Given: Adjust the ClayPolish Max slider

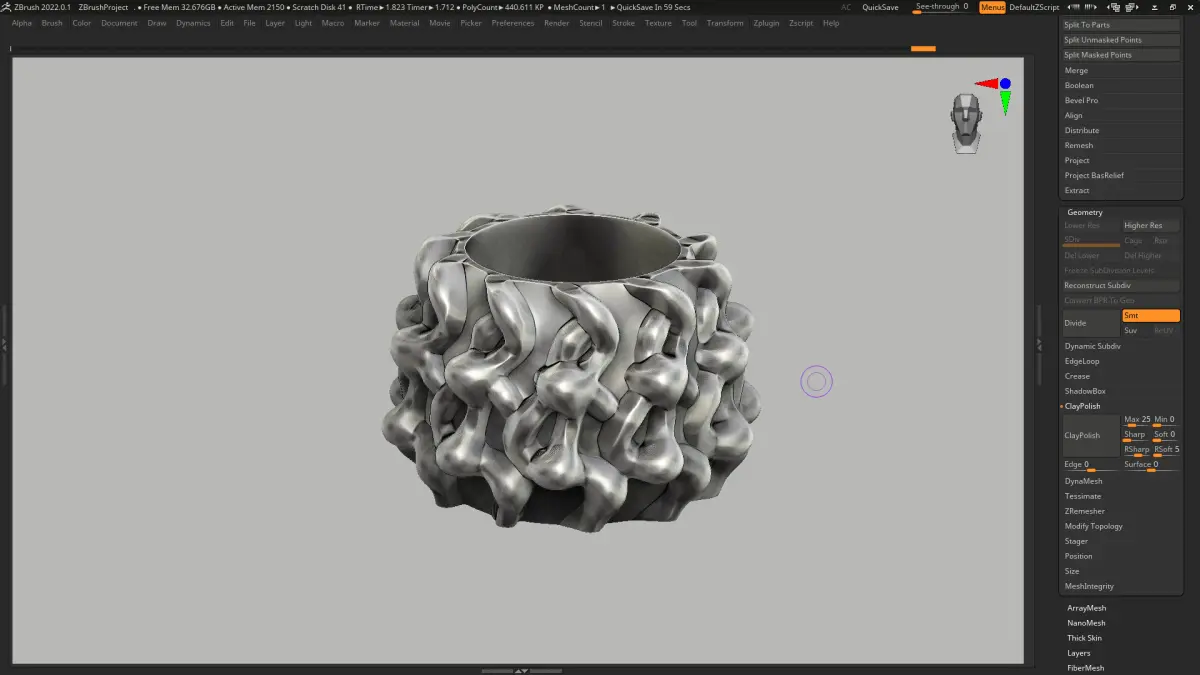Looking at the screenshot, I should point(1137,421).
